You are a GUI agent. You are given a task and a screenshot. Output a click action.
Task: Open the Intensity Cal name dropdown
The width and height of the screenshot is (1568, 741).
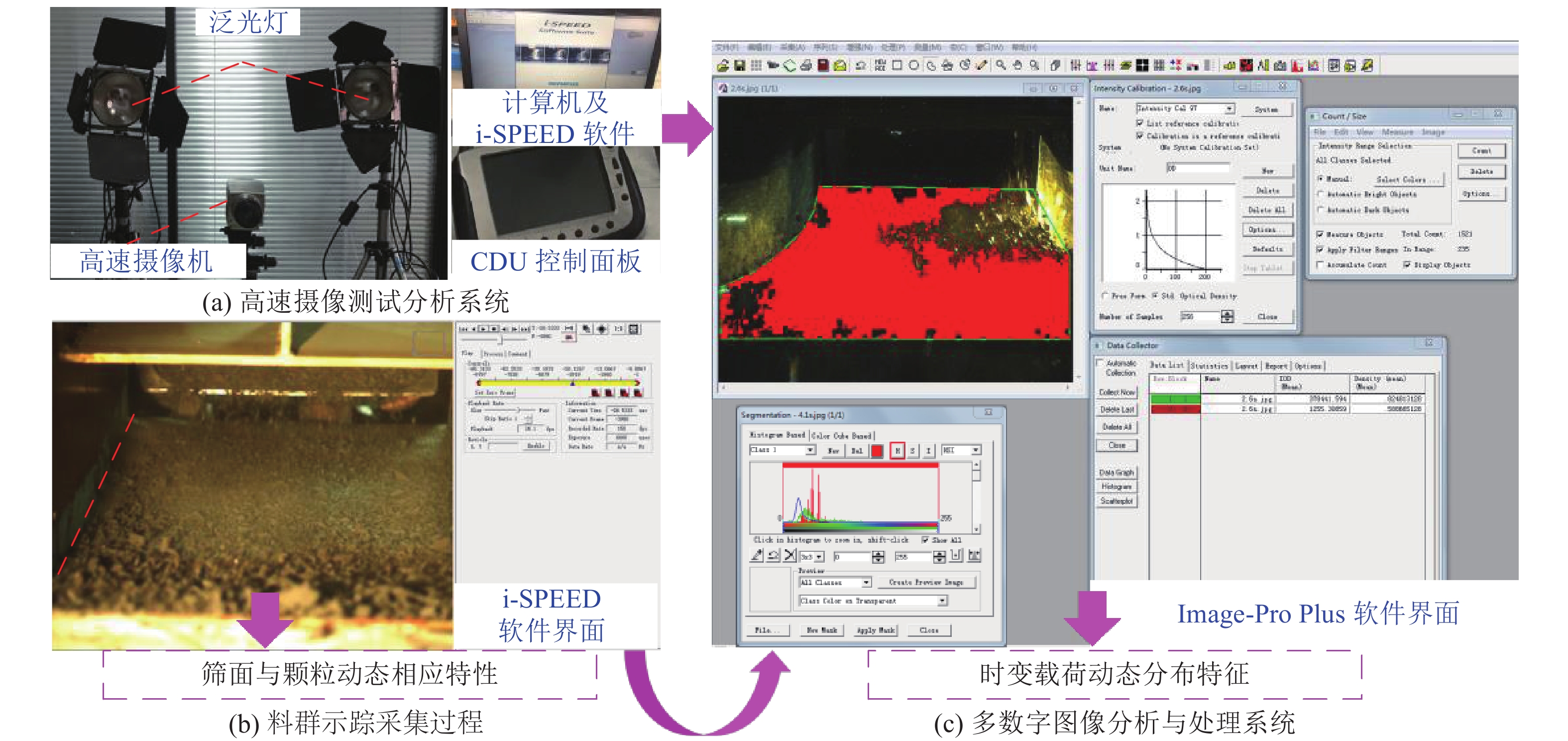click(x=1230, y=109)
